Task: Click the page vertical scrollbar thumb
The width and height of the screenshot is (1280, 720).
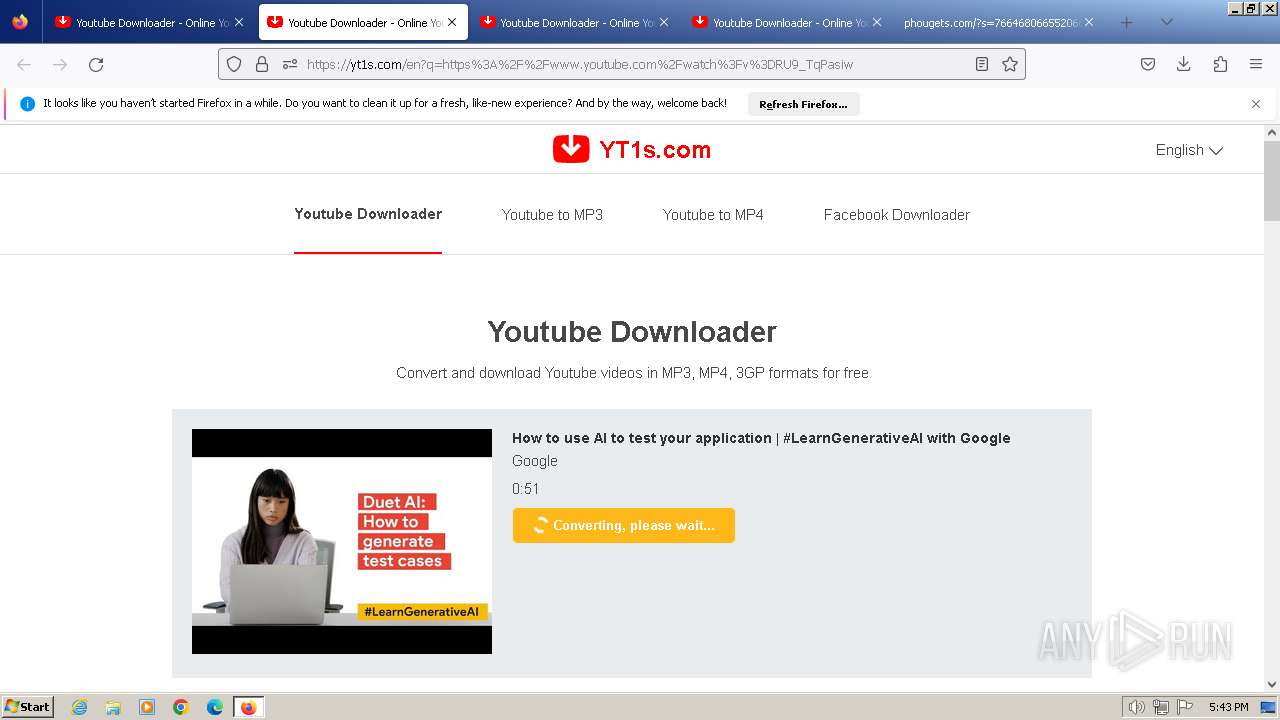Action: pyautogui.click(x=1272, y=181)
